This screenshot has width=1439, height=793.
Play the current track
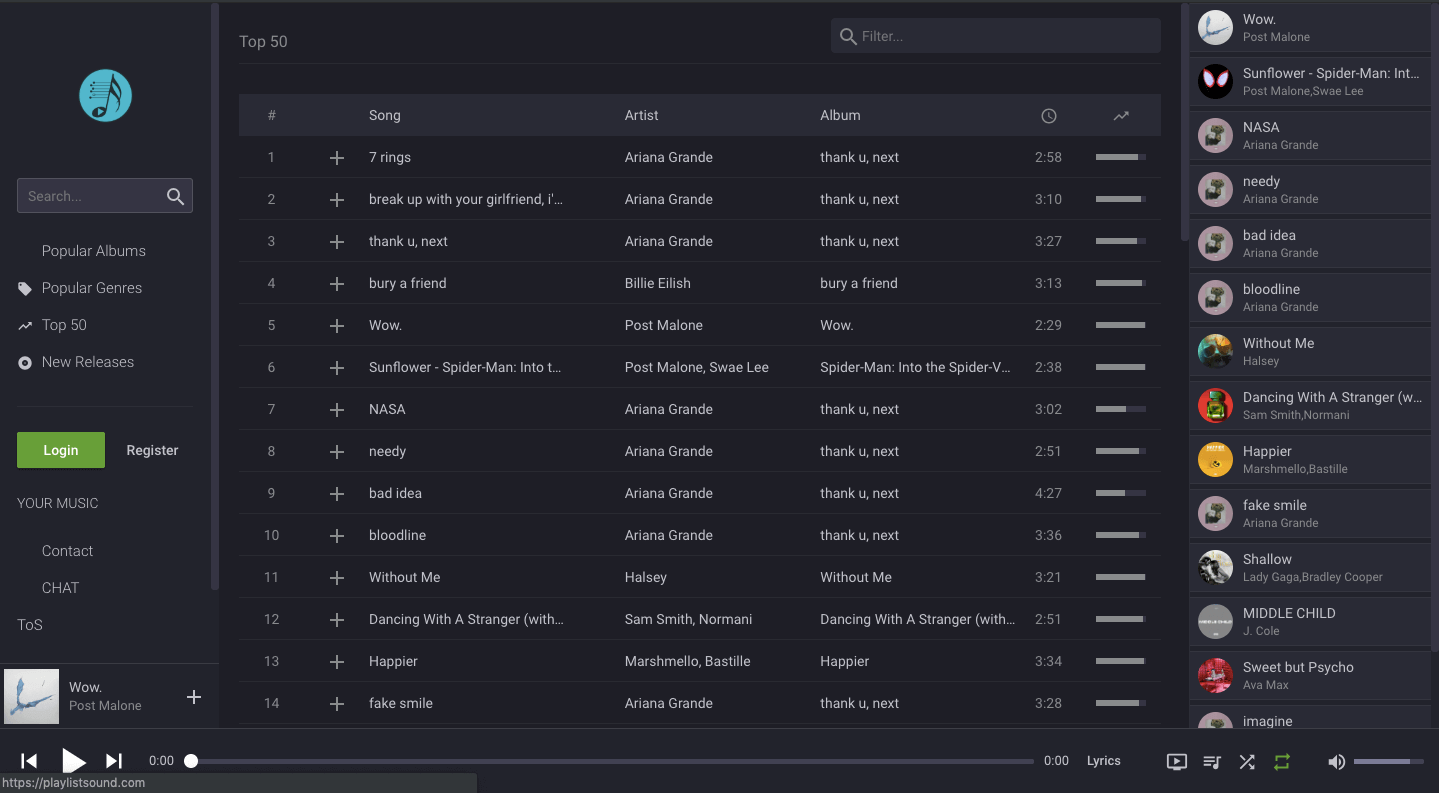click(x=73, y=761)
